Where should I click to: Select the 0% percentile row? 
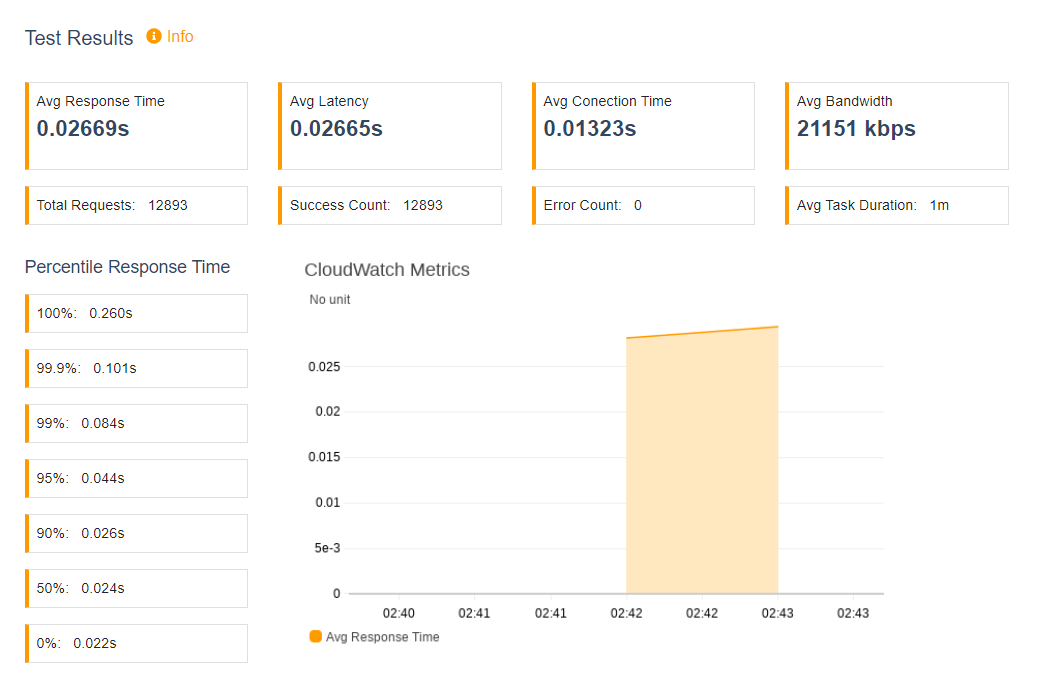tap(136, 643)
